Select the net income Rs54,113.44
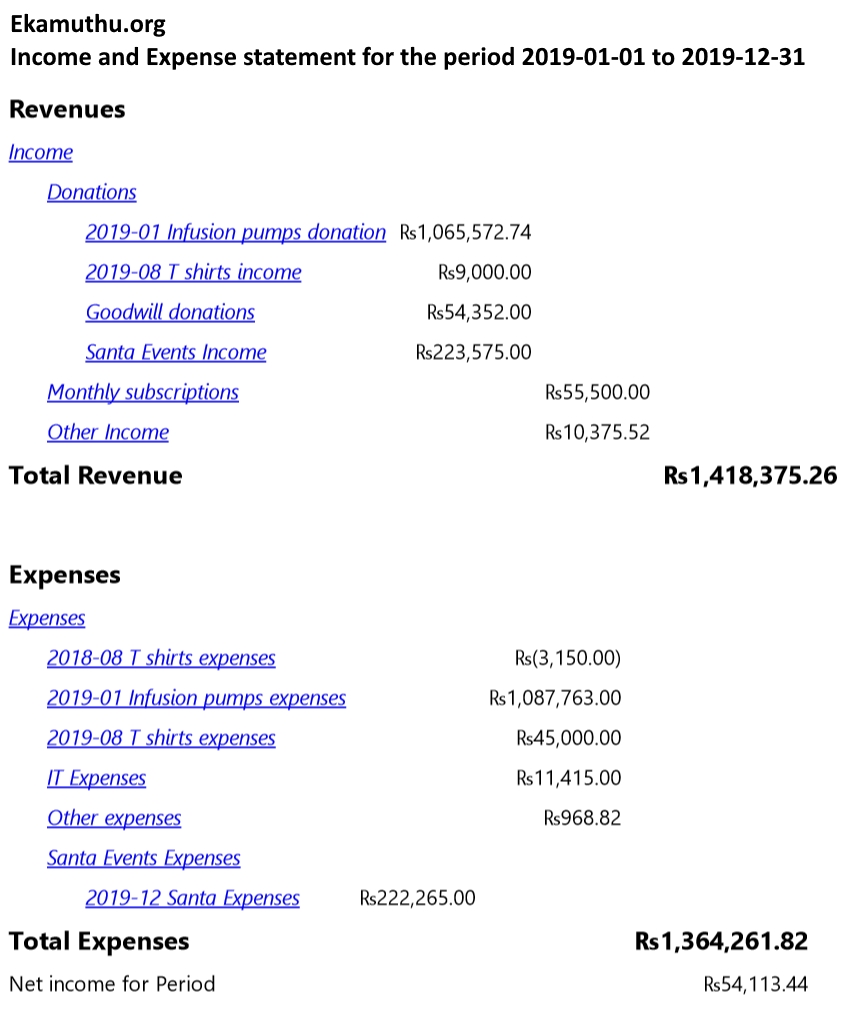Image resolution: width=843 pixels, height=1019 pixels. click(x=756, y=984)
